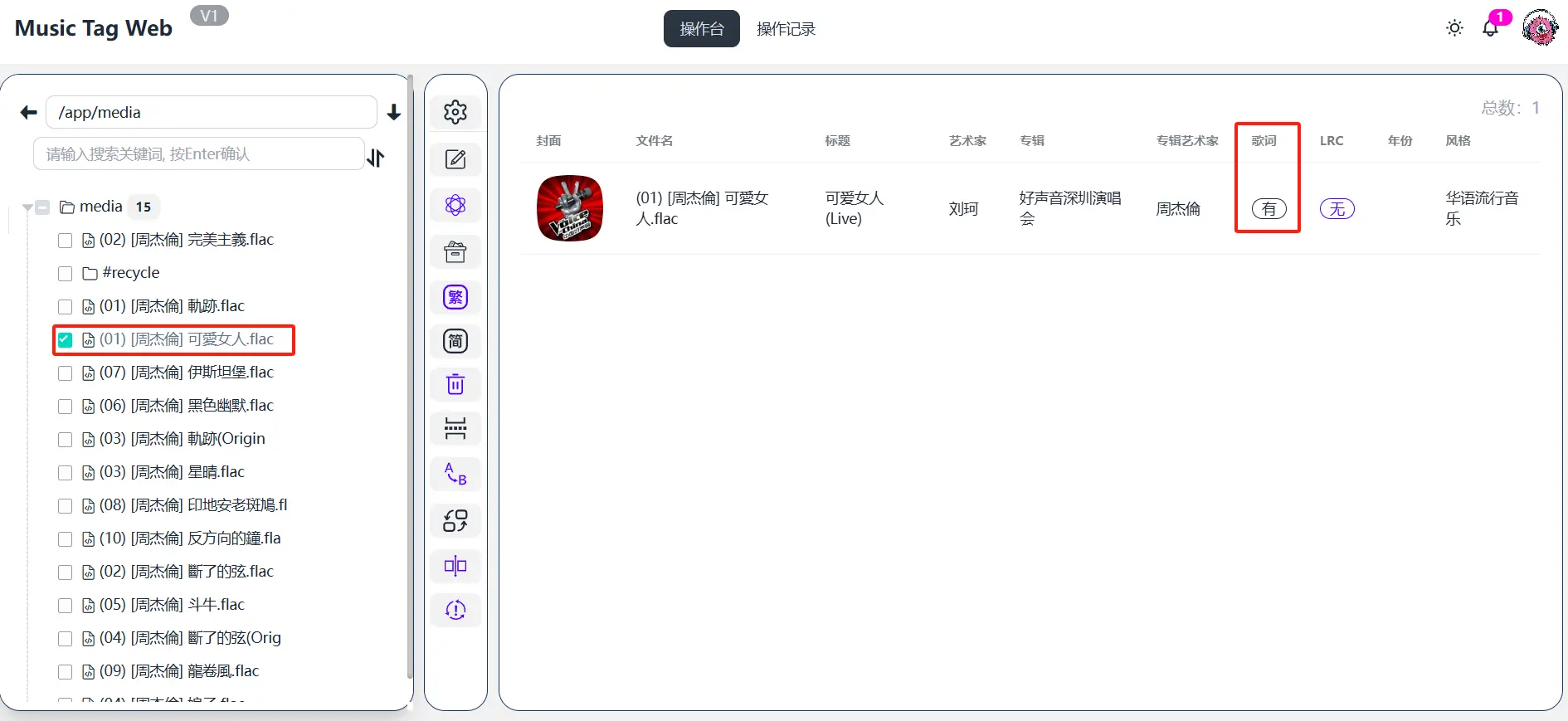Click the down arrow beside the path field
This screenshot has width=1568, height=721.
click(x=394, y=112)
